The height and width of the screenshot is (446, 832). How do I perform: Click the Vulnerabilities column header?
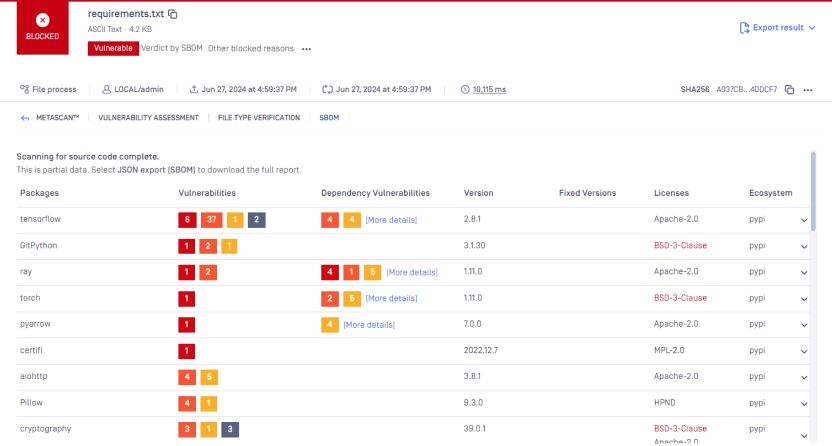(x=207, y=193)
